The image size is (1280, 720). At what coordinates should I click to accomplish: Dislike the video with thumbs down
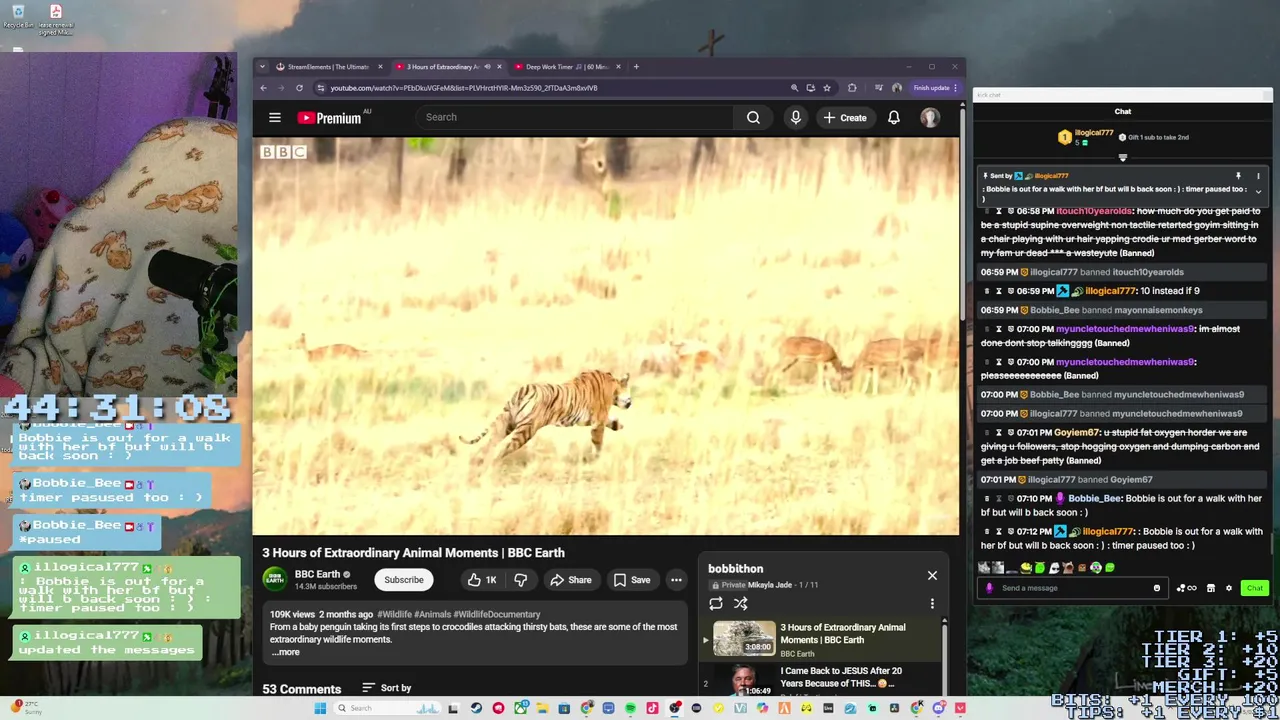521,580
